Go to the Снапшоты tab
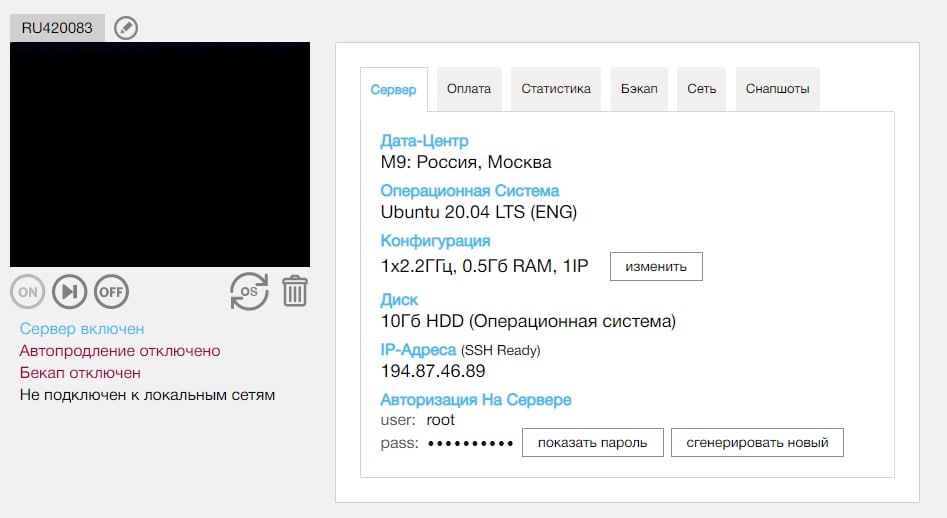Screen dimensions: 947x518 click(777, 89)
